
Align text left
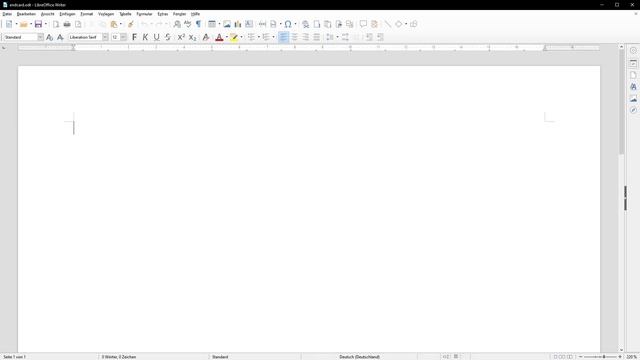point(283,37)
